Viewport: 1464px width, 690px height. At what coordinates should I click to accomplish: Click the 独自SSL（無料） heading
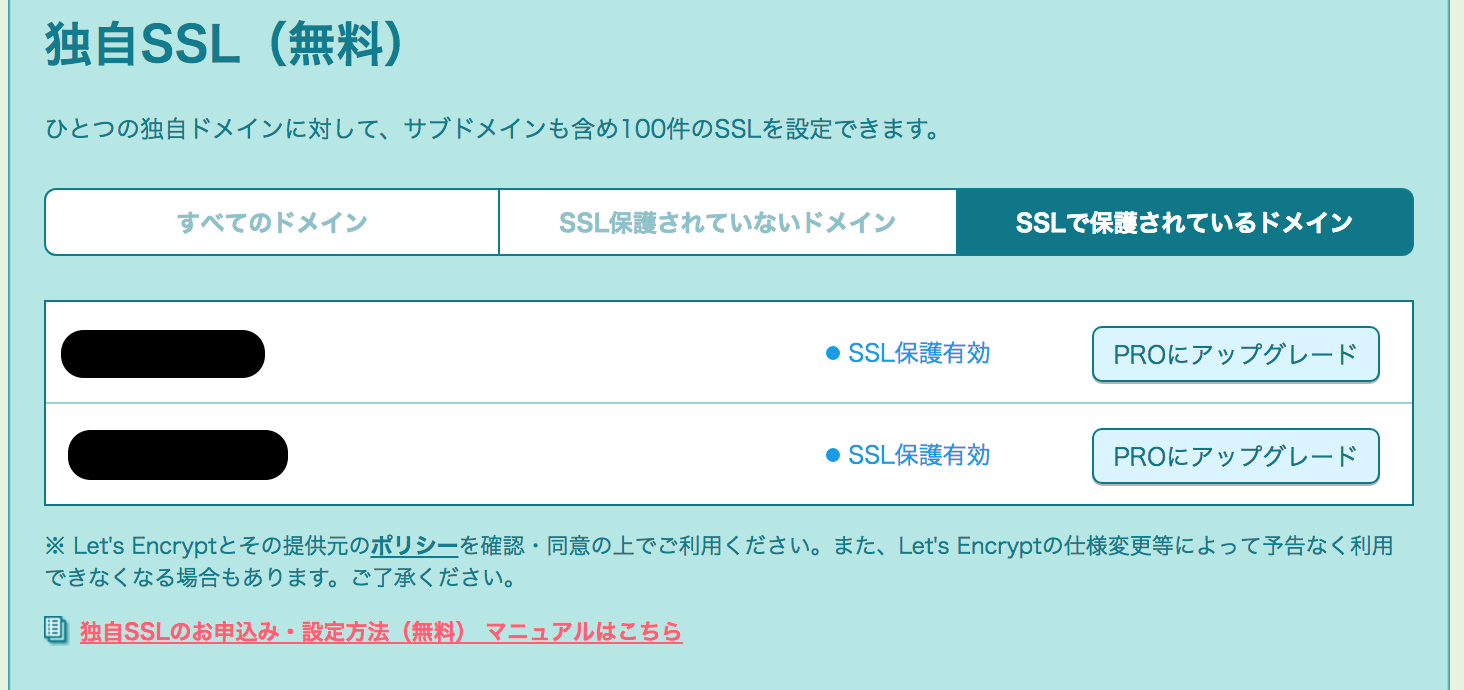225,48
